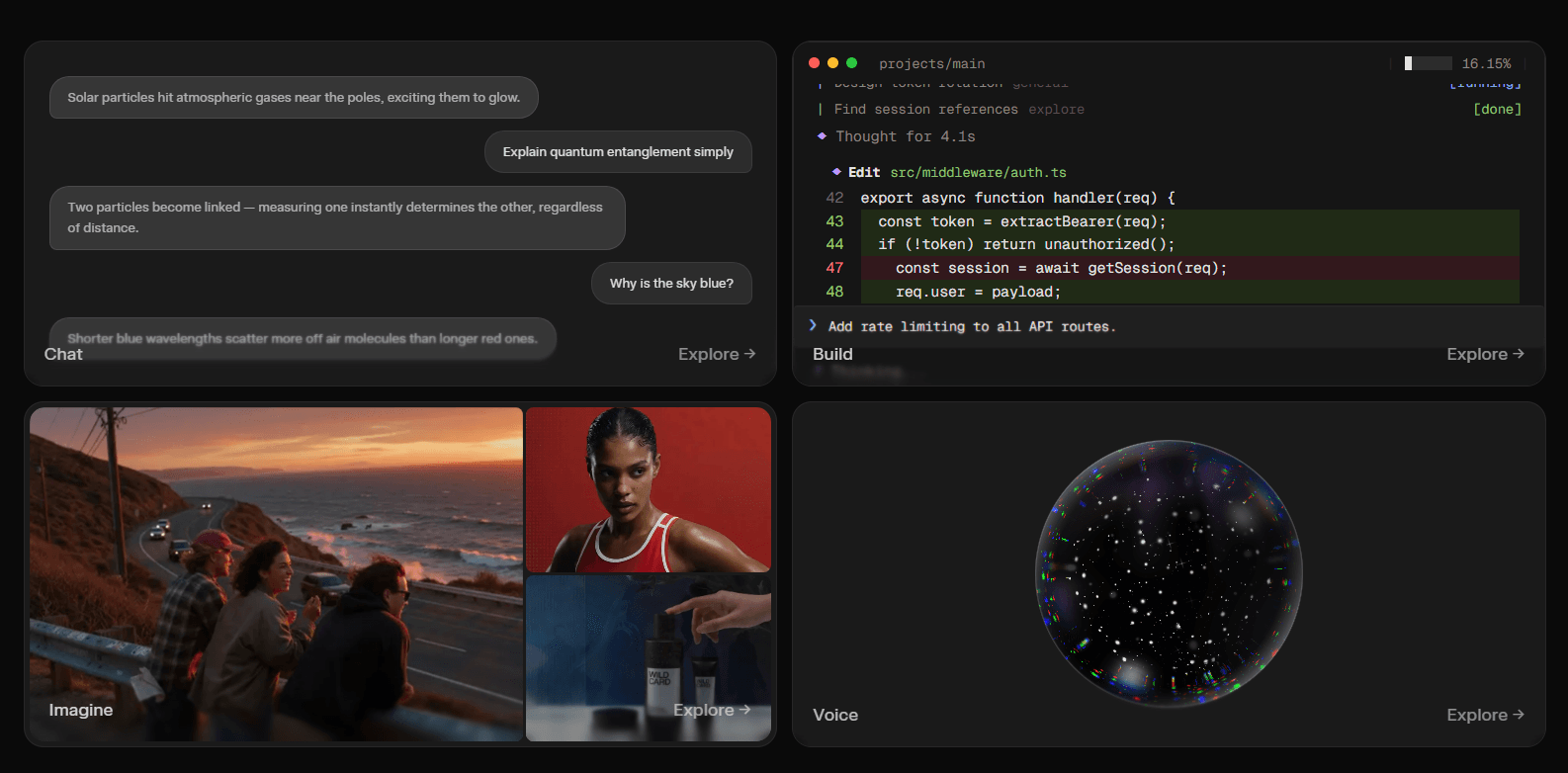Select the athlete portrait on red background
The image size is (1568, 773).
click(649, 489)
